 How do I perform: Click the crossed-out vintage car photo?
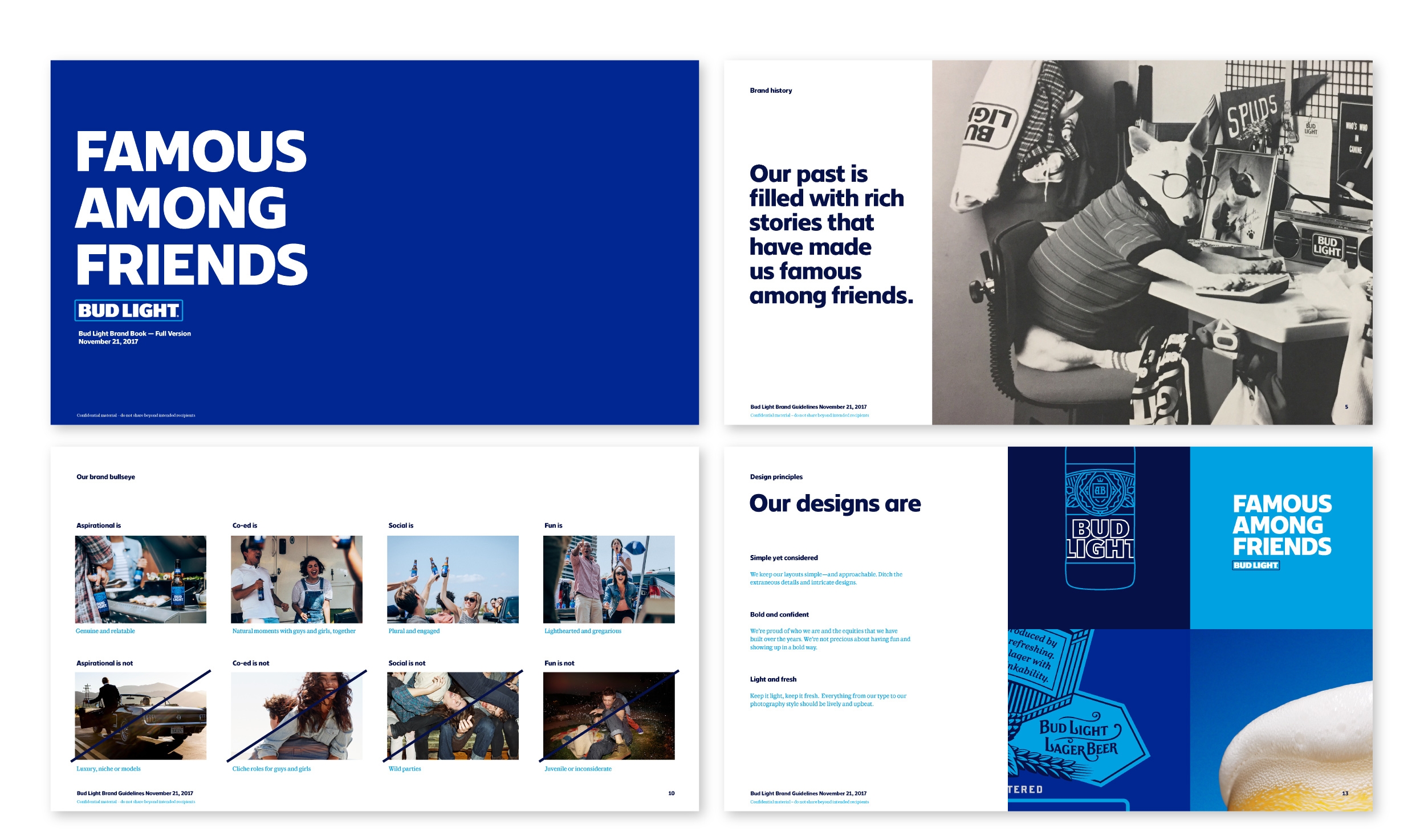(141, 716)
